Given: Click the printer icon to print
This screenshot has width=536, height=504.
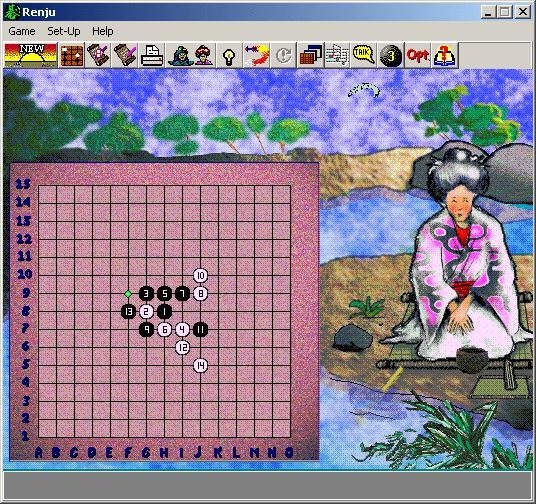Looking at the screenshot, I should coord(152,55).
